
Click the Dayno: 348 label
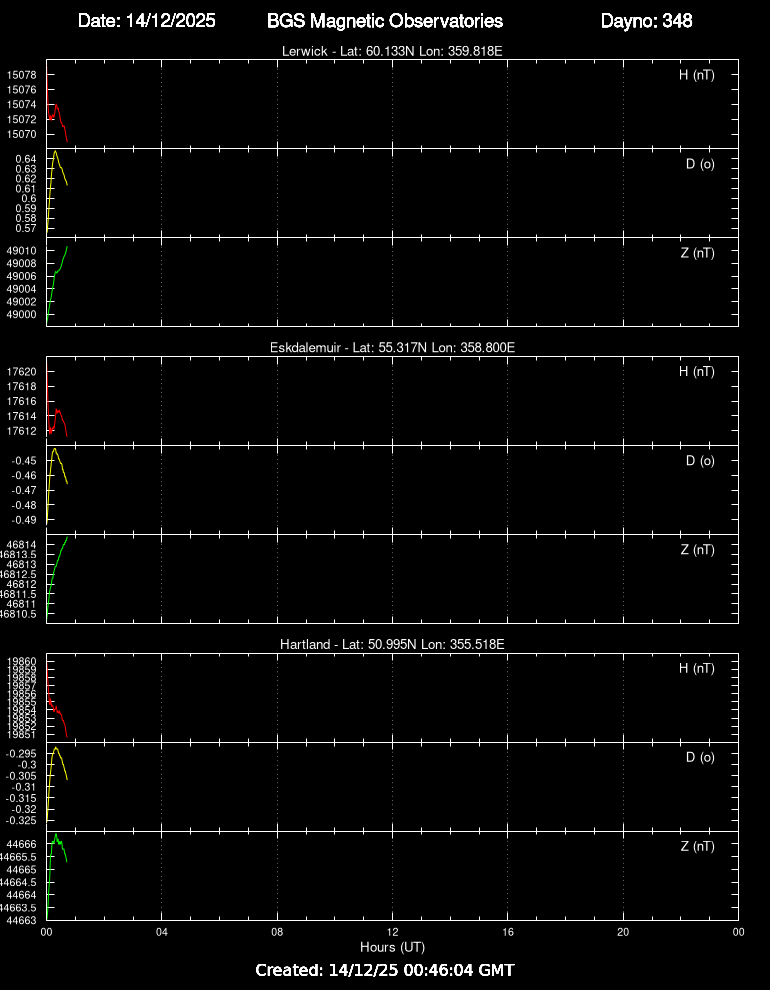click(646, 21)
